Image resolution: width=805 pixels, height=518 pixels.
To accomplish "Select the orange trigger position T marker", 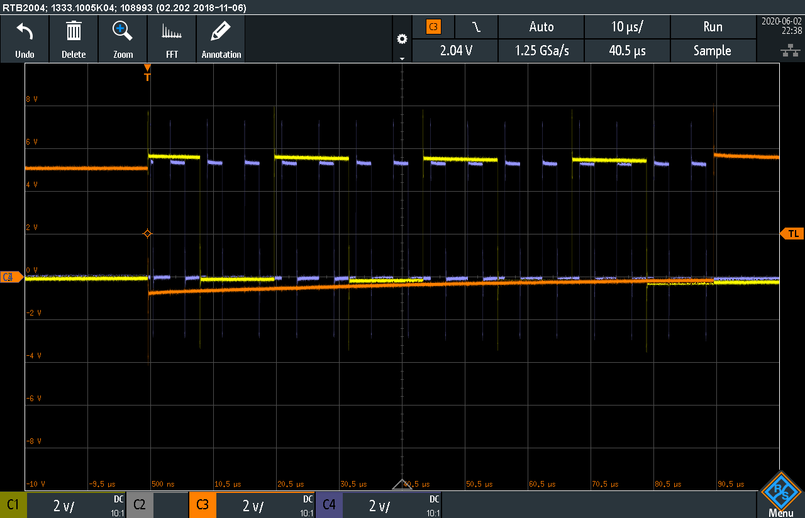I will pyautogui.click(x=147, y=72).
